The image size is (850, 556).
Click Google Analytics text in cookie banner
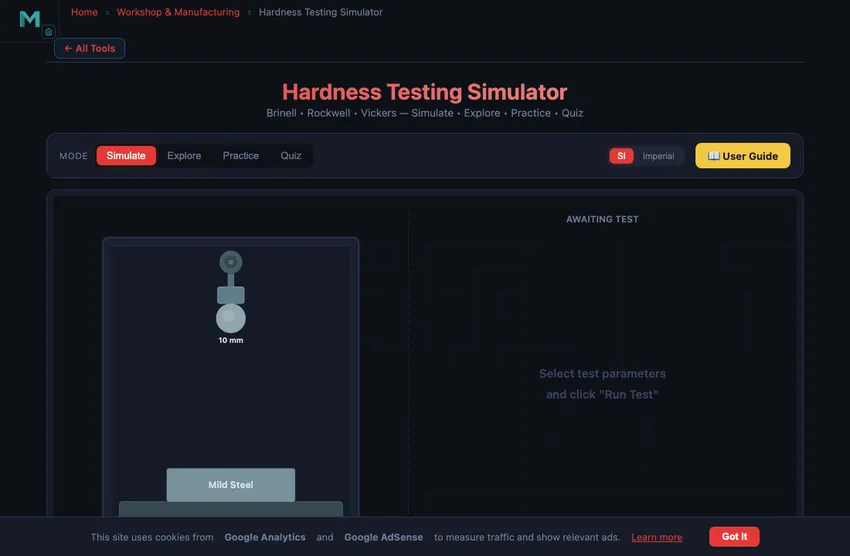(265, 537)
